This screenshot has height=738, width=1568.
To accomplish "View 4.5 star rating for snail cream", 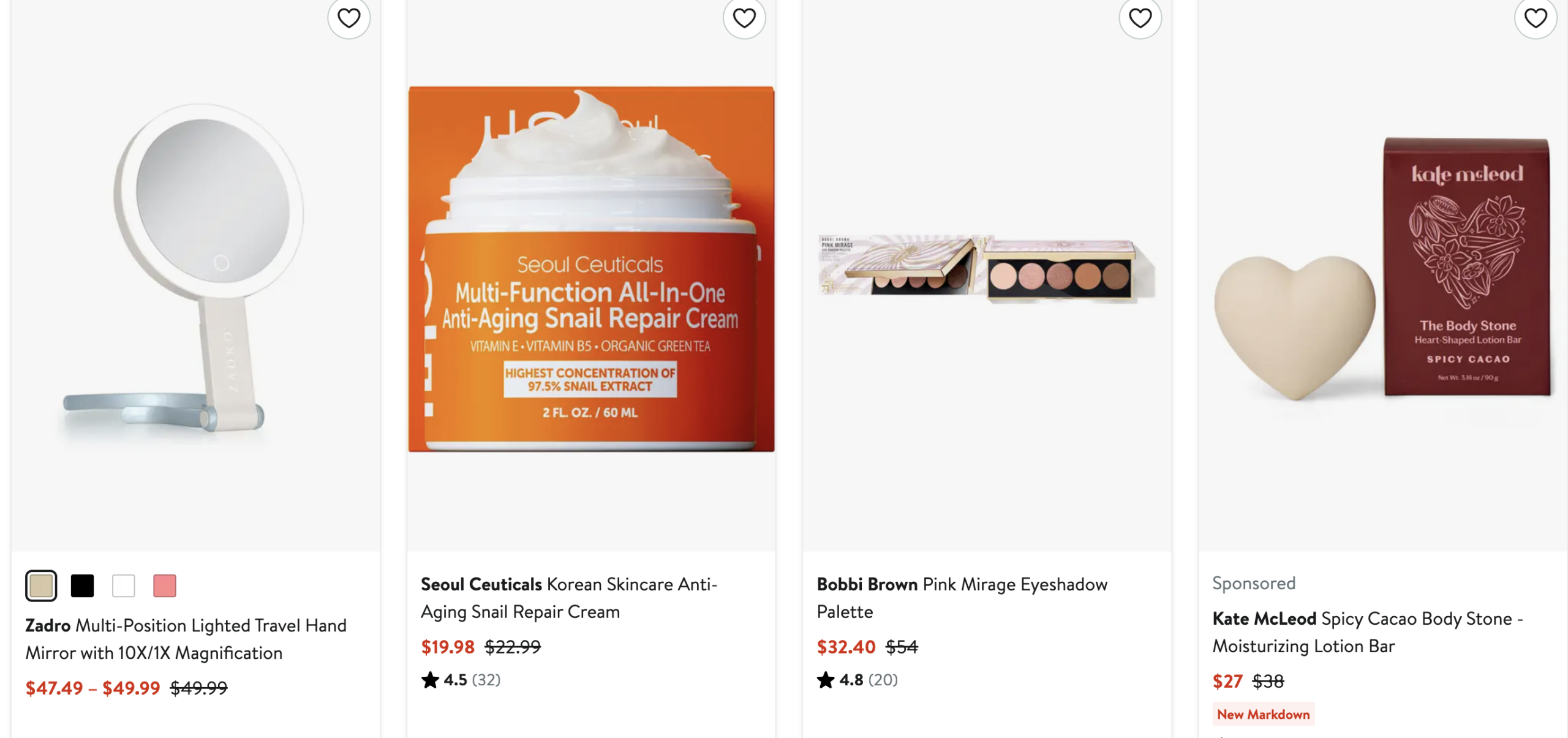I will tap(461, 680).
